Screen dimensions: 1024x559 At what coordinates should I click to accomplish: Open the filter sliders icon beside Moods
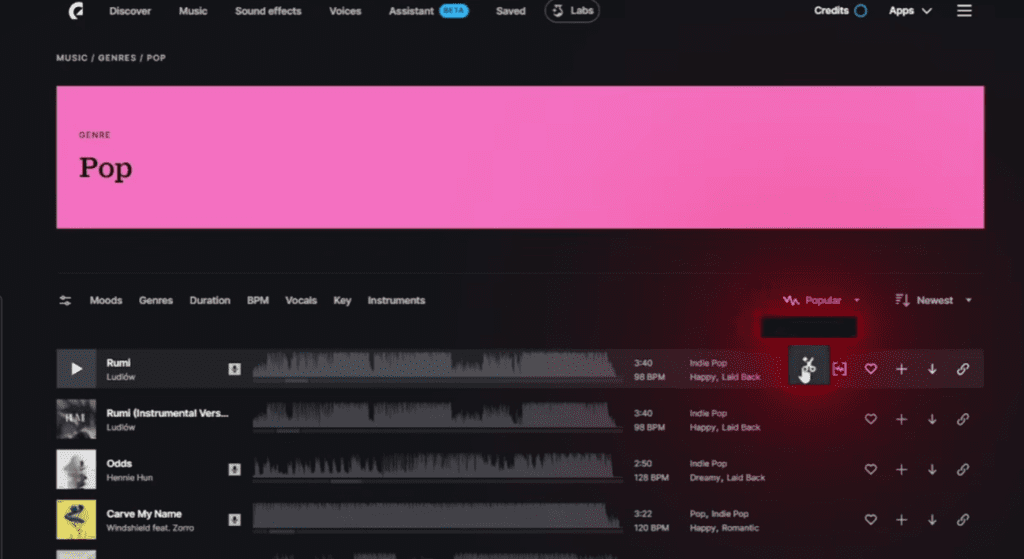coord(65,300)
